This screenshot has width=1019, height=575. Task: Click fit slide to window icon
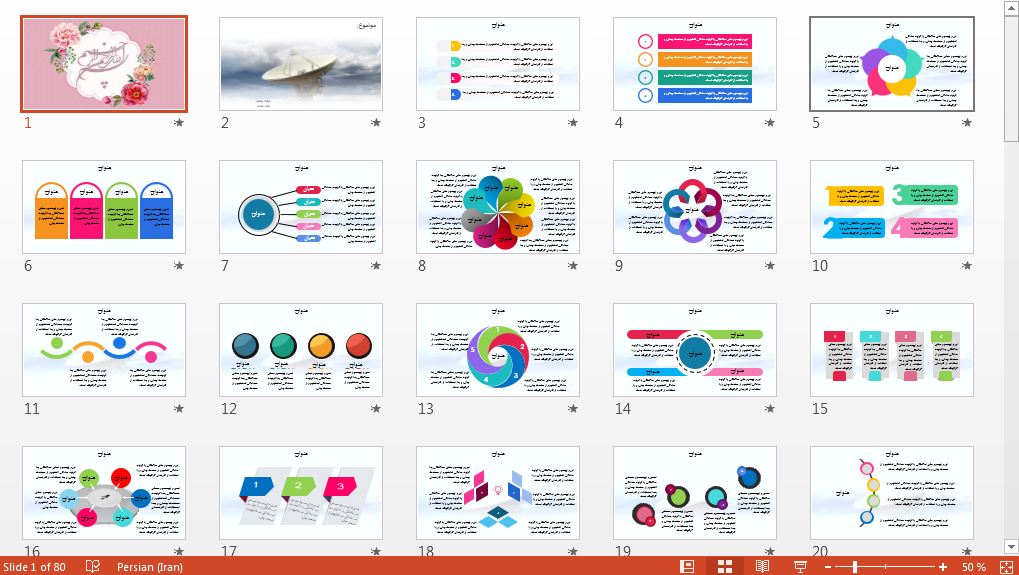coord(1005,567)
